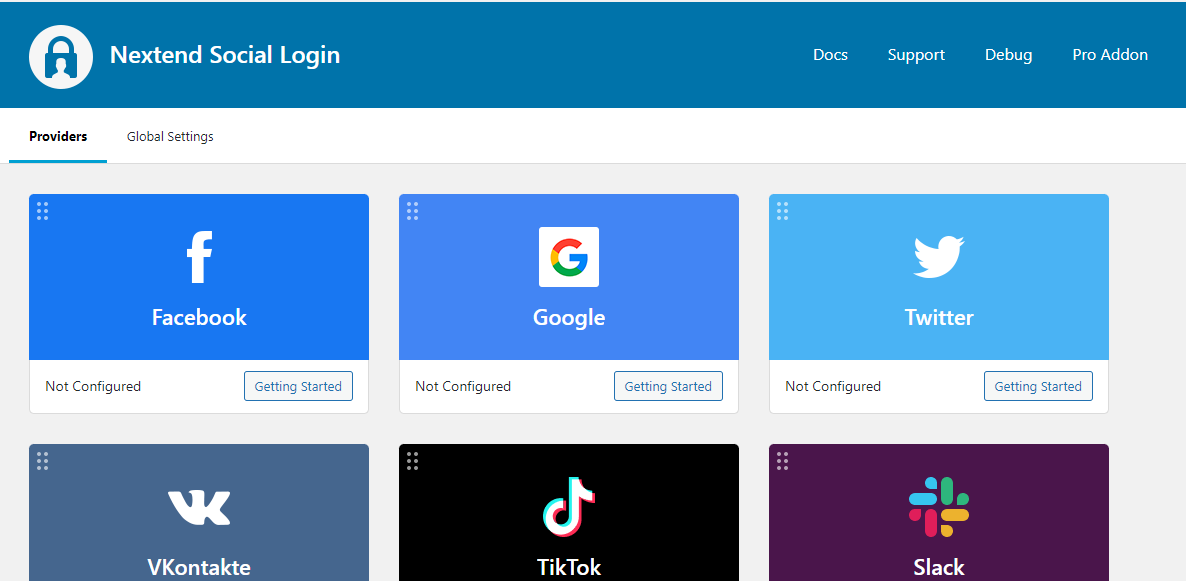Switch to the Global Settings tab

click(x=170, y=137)
